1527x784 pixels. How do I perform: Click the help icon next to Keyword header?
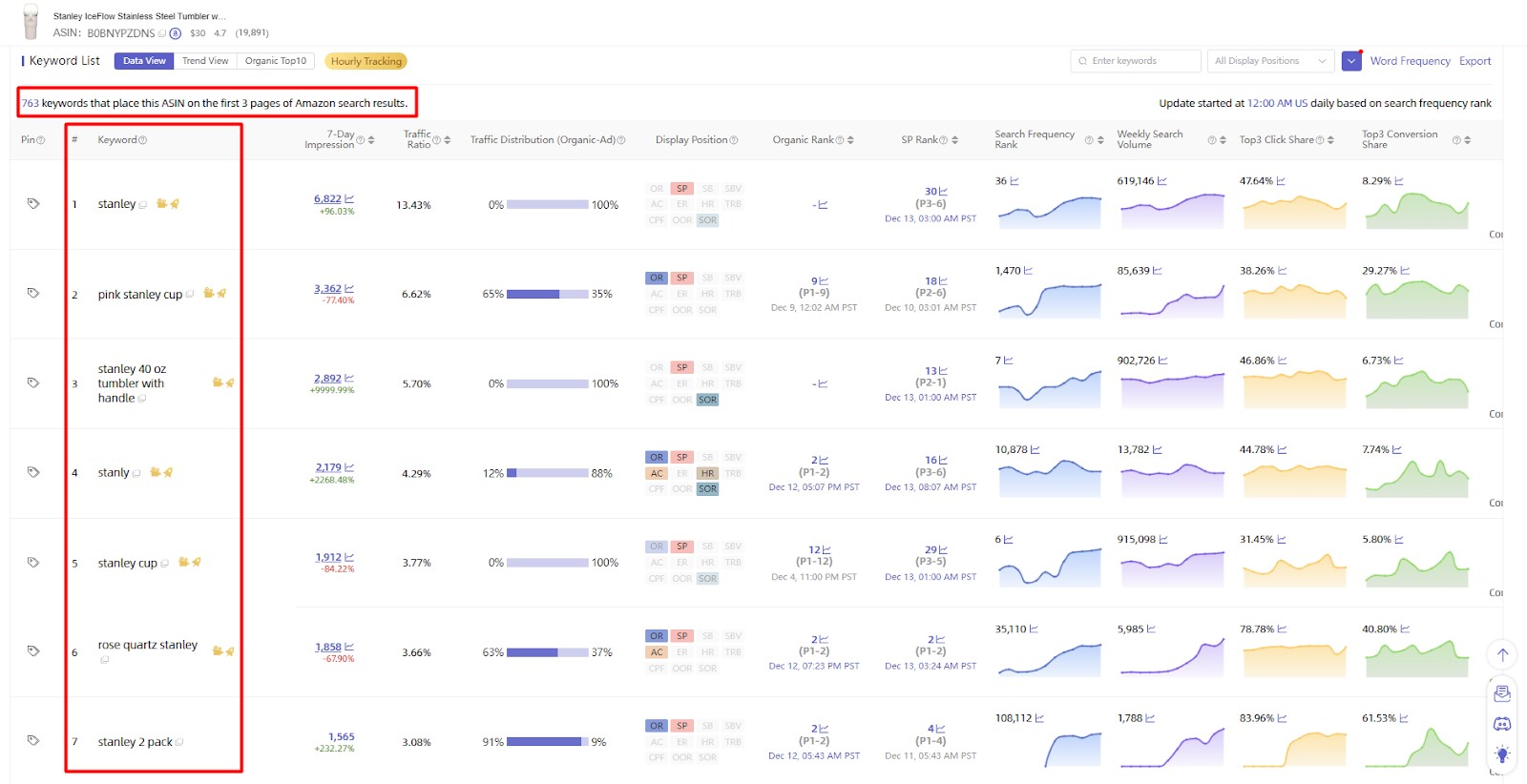click(143, 140)
